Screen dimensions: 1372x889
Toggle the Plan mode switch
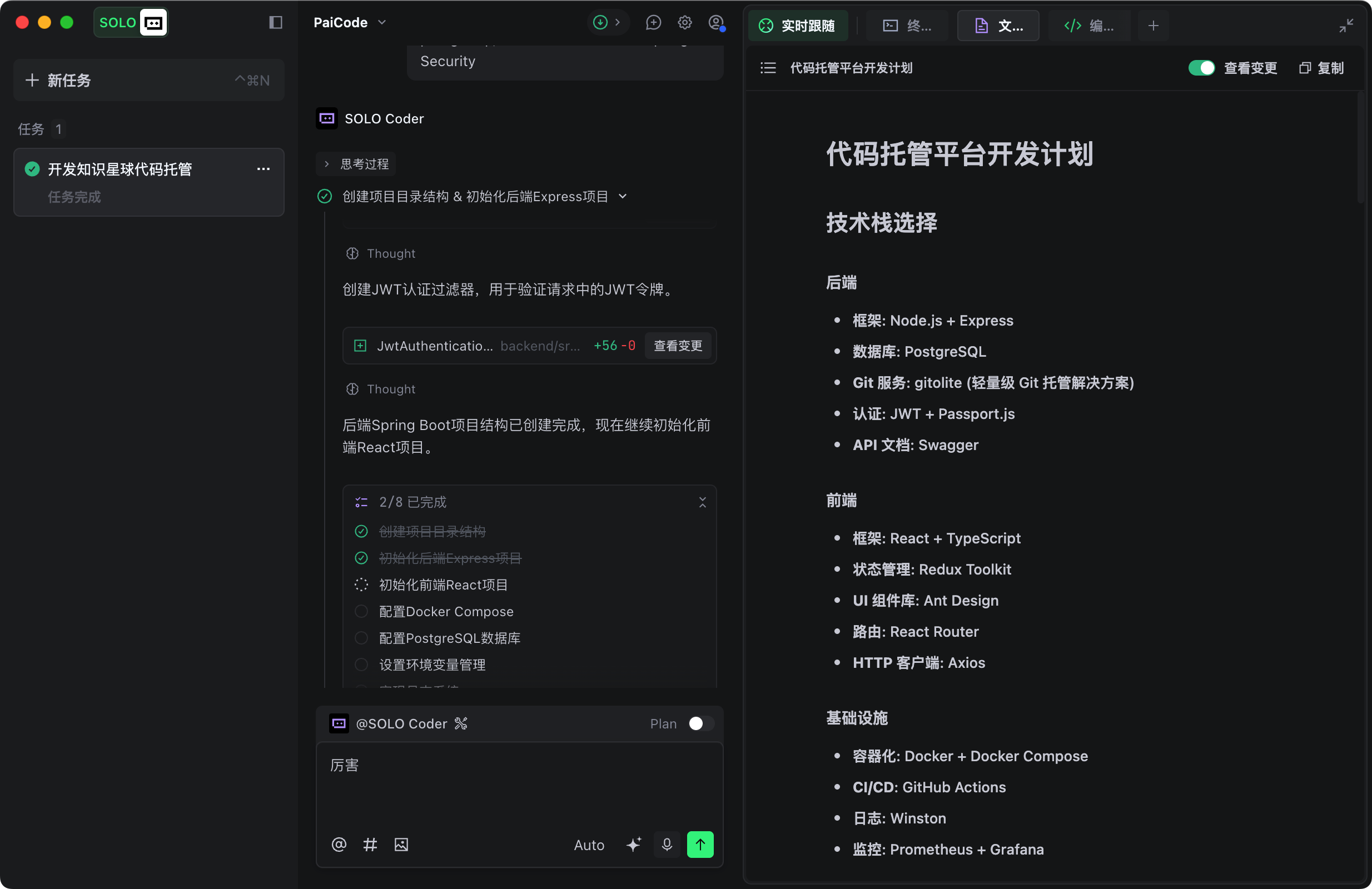point(700,723)
